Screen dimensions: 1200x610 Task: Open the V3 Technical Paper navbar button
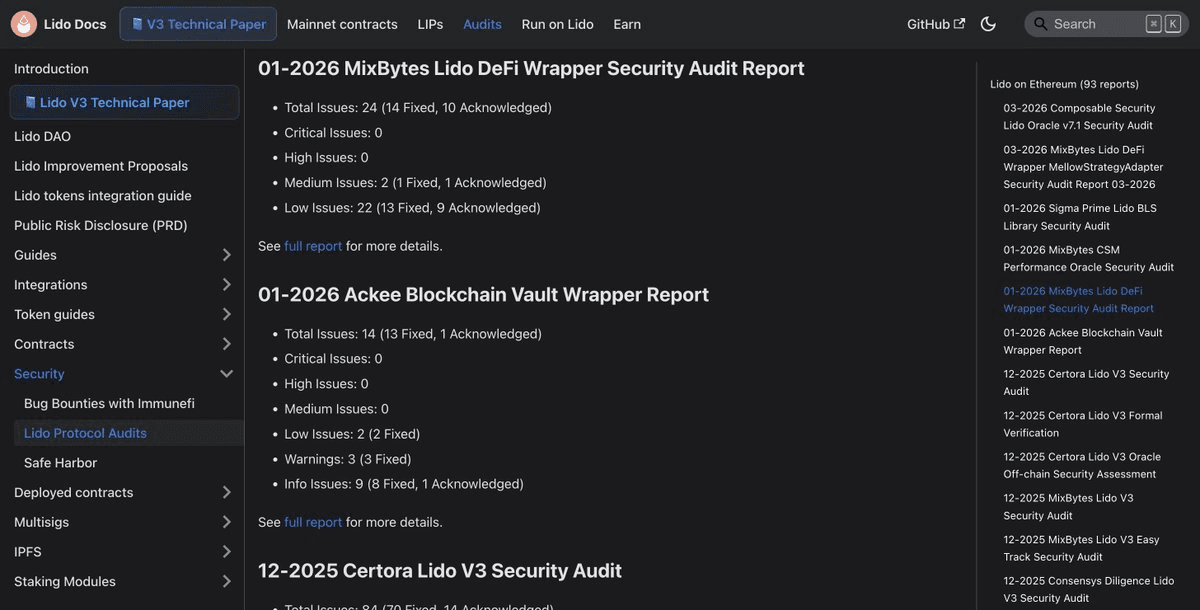point(198,24)
